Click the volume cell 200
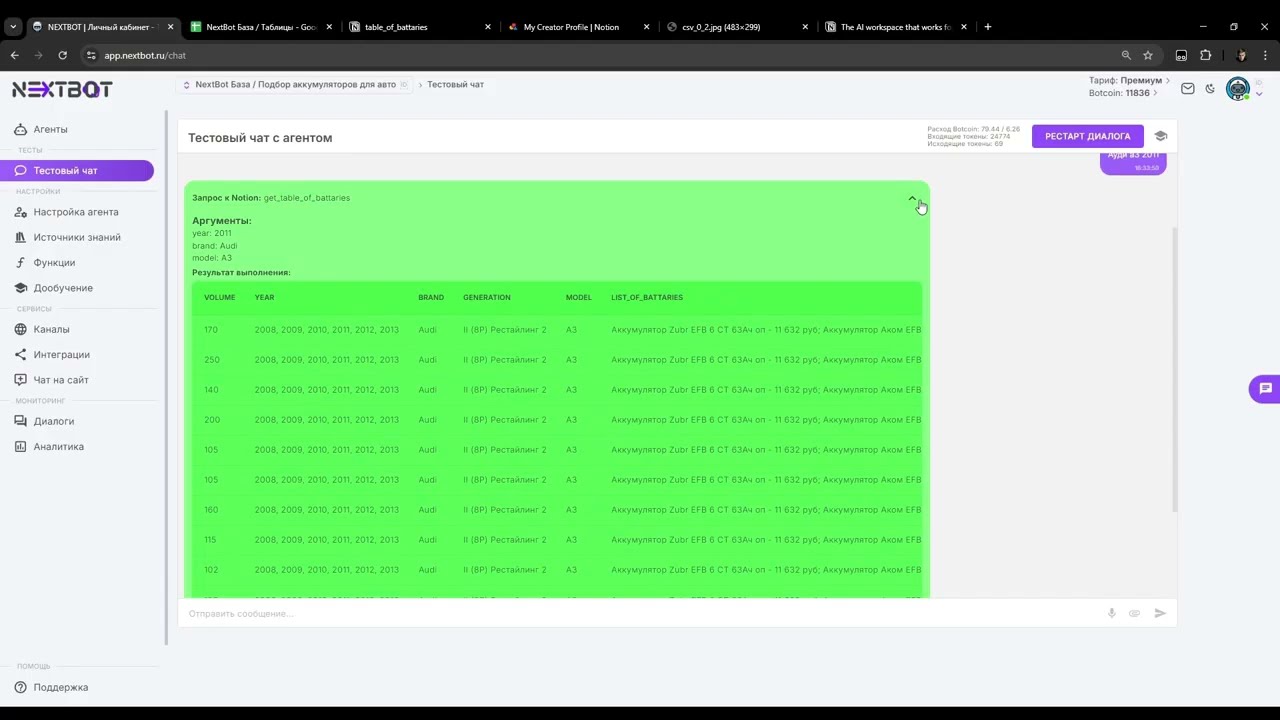This screenshot has width=1280, height=720. 211,420
